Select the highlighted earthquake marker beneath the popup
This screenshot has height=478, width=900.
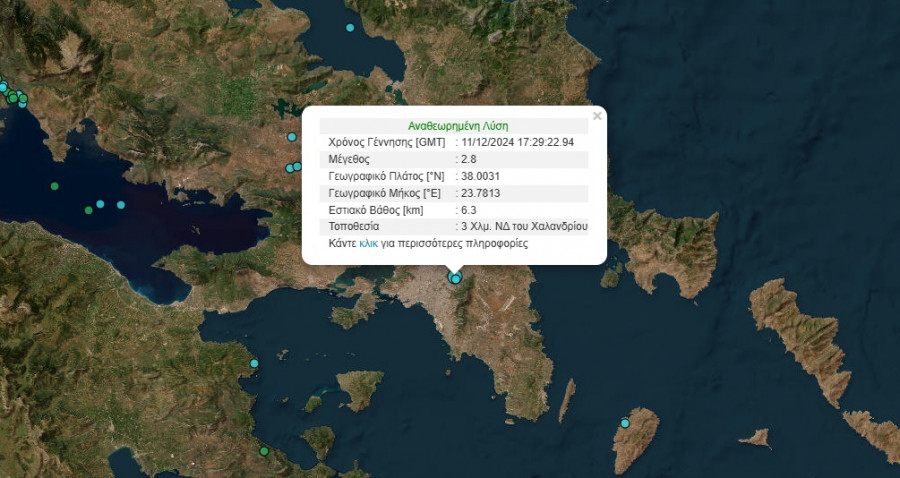tap(455, 278)
